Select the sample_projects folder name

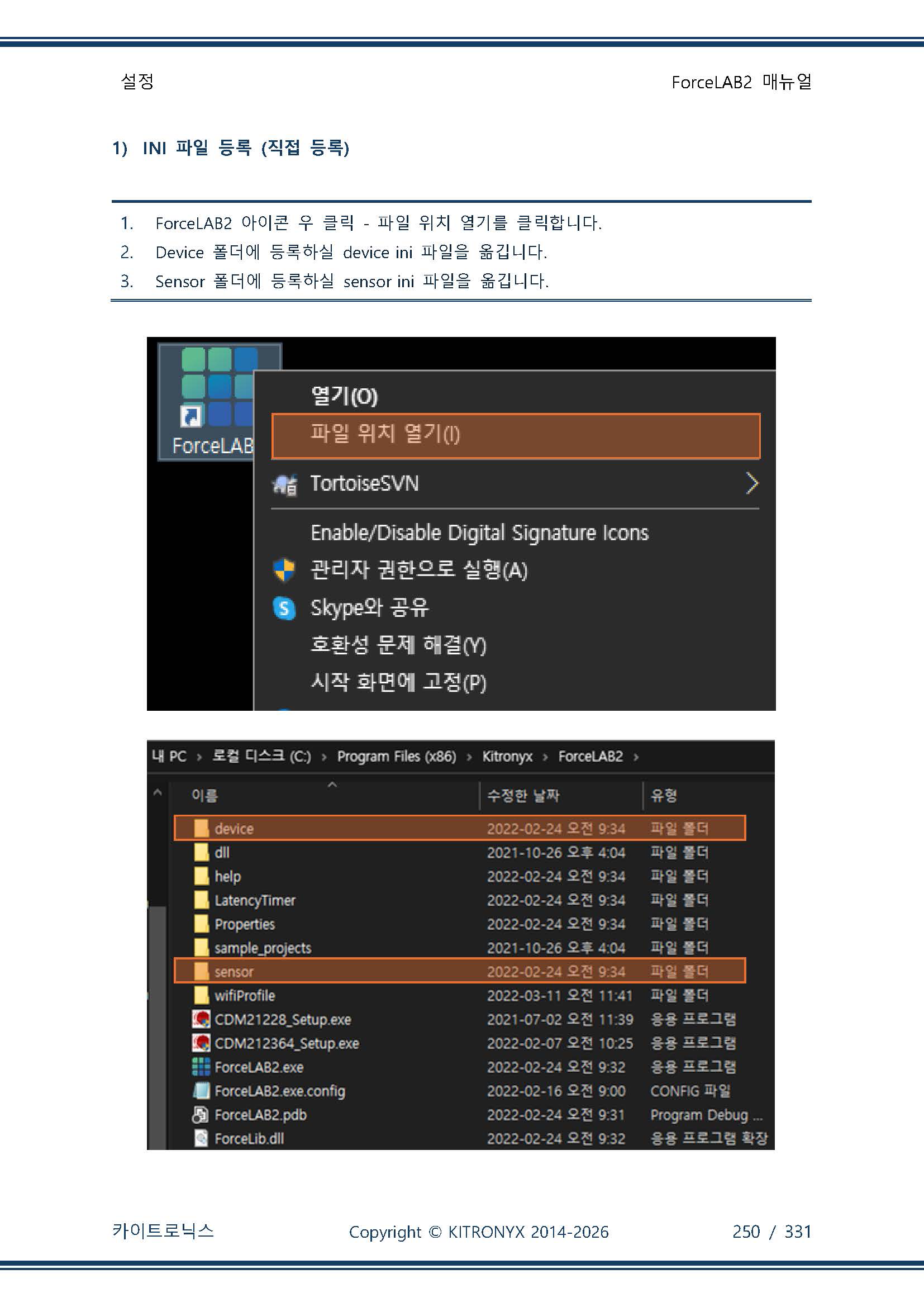click(263, 948)
